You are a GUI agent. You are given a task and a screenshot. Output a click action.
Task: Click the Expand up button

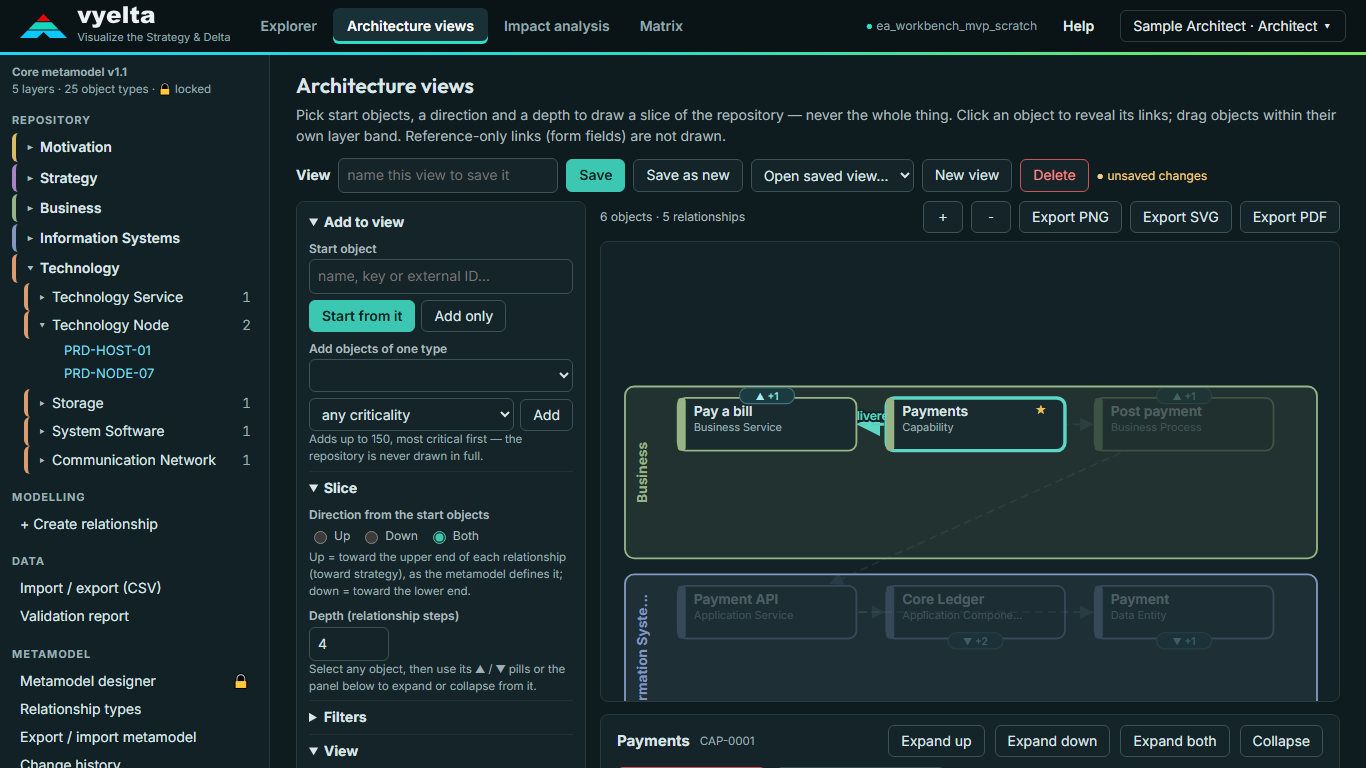(936, 741)
